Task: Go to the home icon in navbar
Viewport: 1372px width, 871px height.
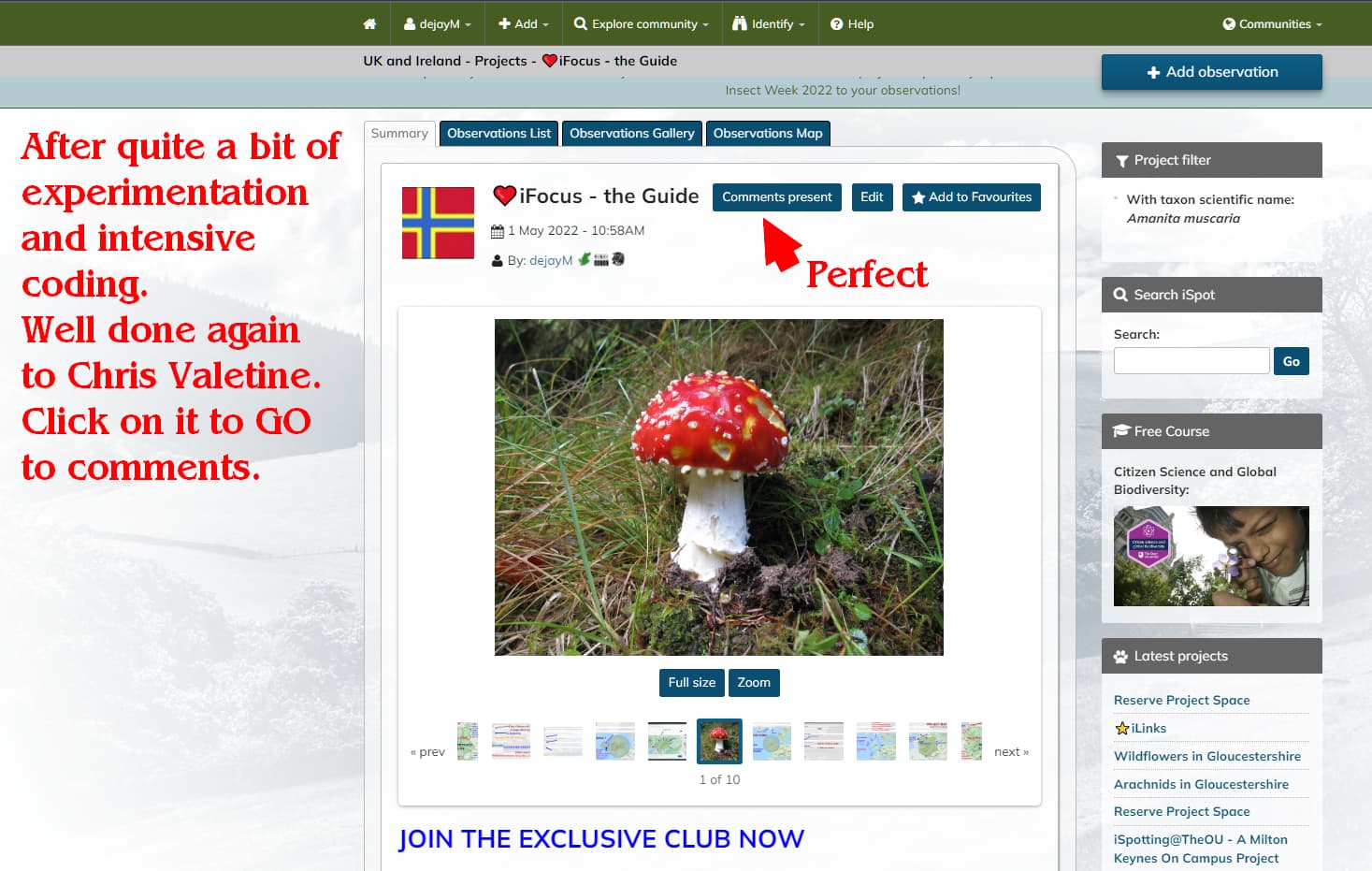Action: 369,23
